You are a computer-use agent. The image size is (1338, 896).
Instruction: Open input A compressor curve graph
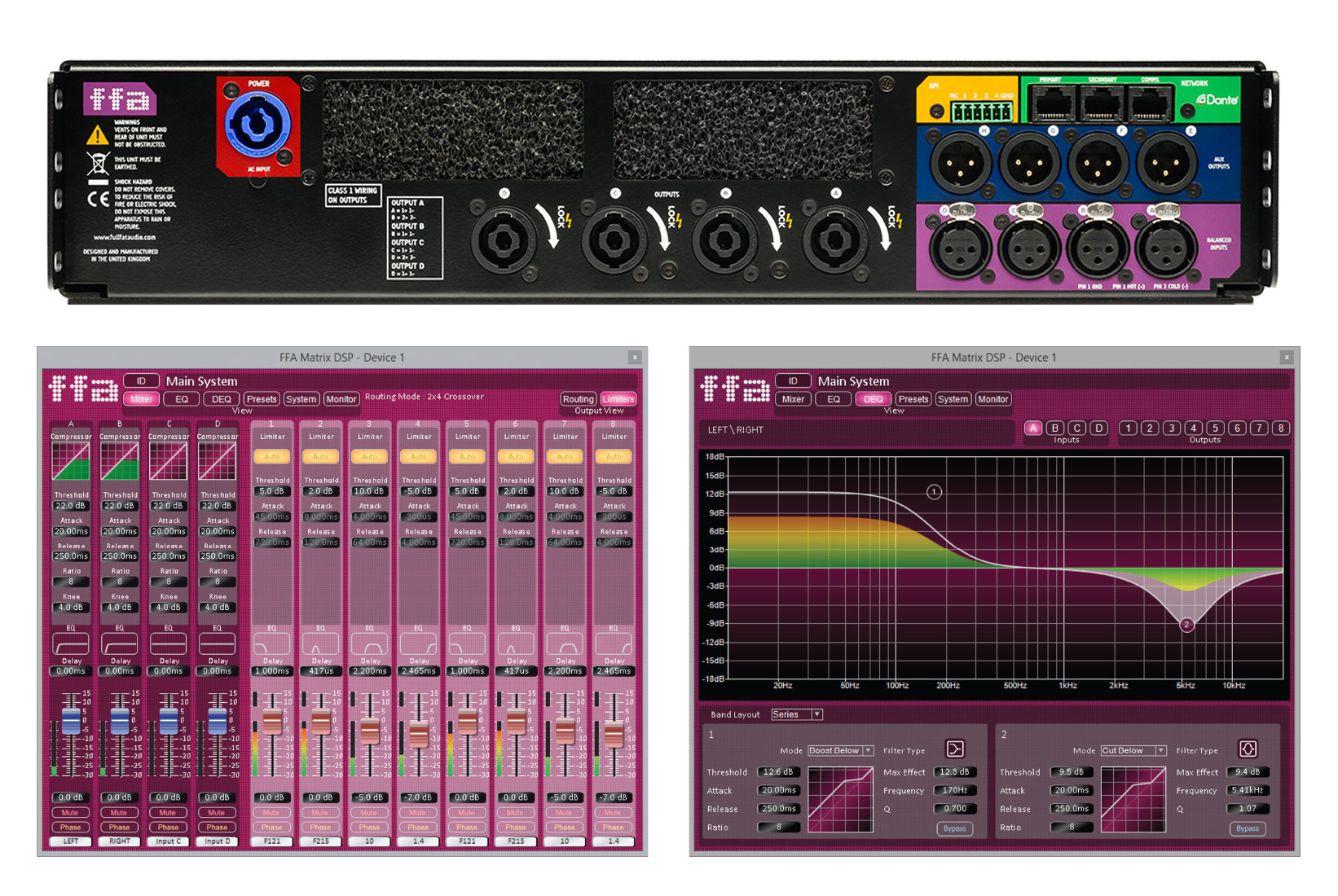click(71, 462)
